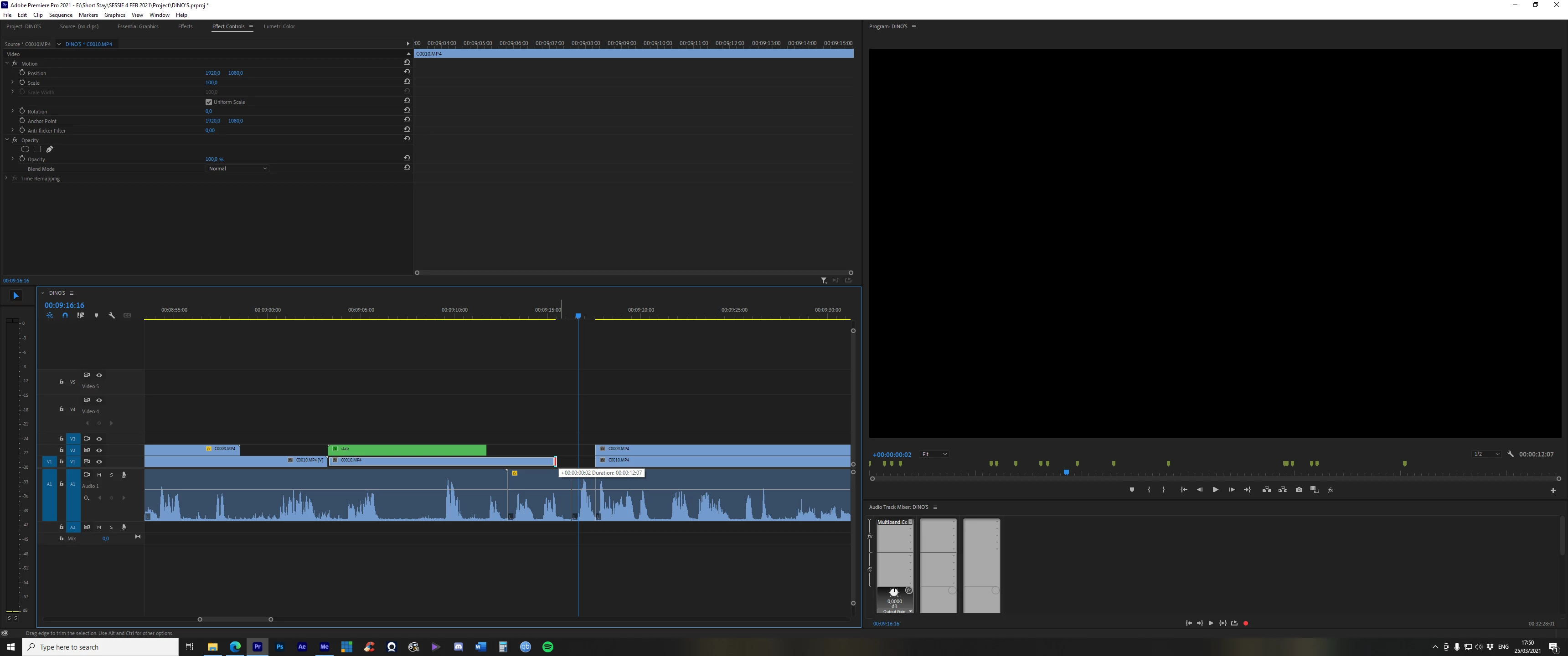Open the Sequence menu

[60, 15]
